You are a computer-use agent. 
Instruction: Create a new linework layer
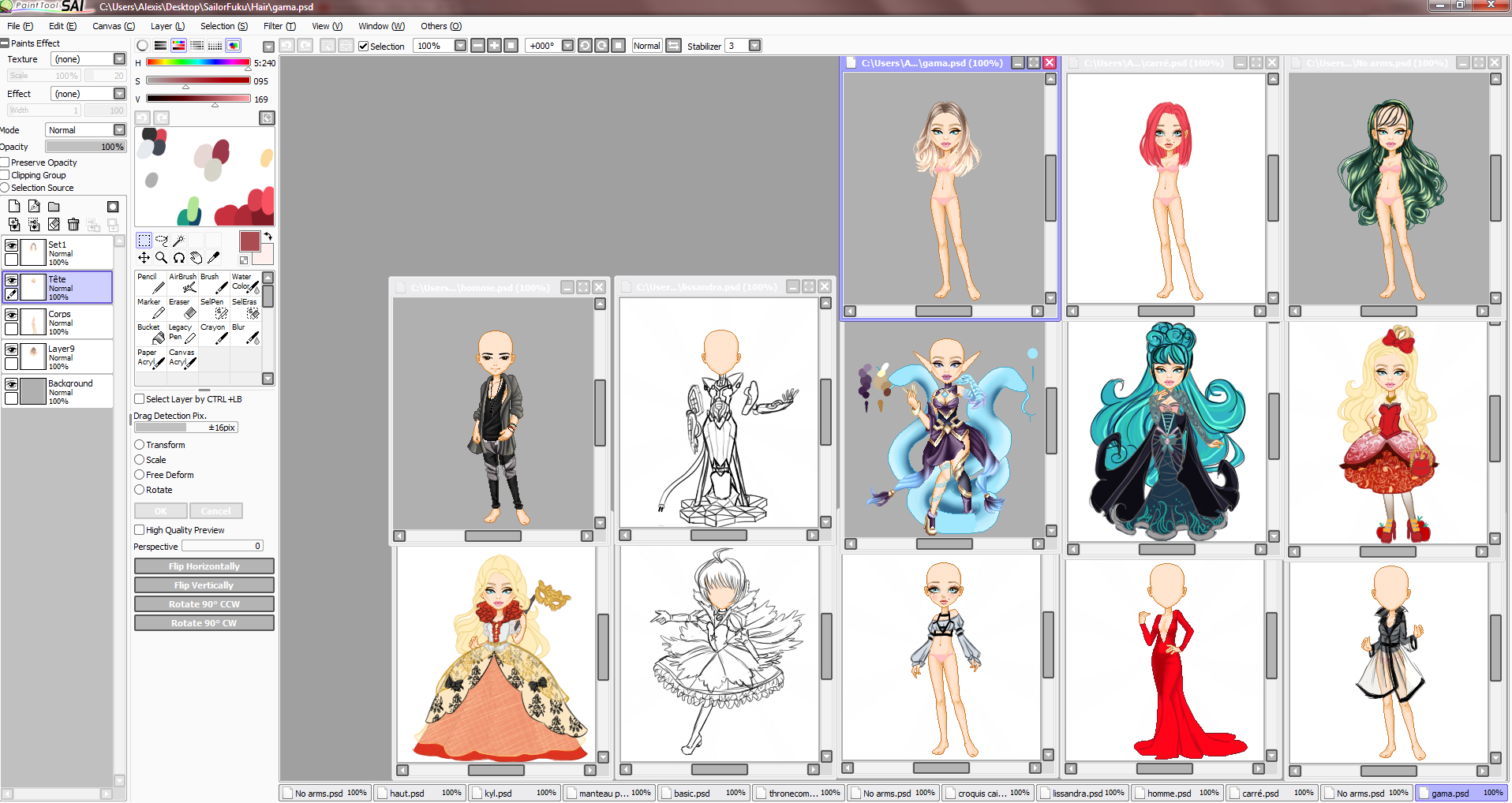coord(34,206)
